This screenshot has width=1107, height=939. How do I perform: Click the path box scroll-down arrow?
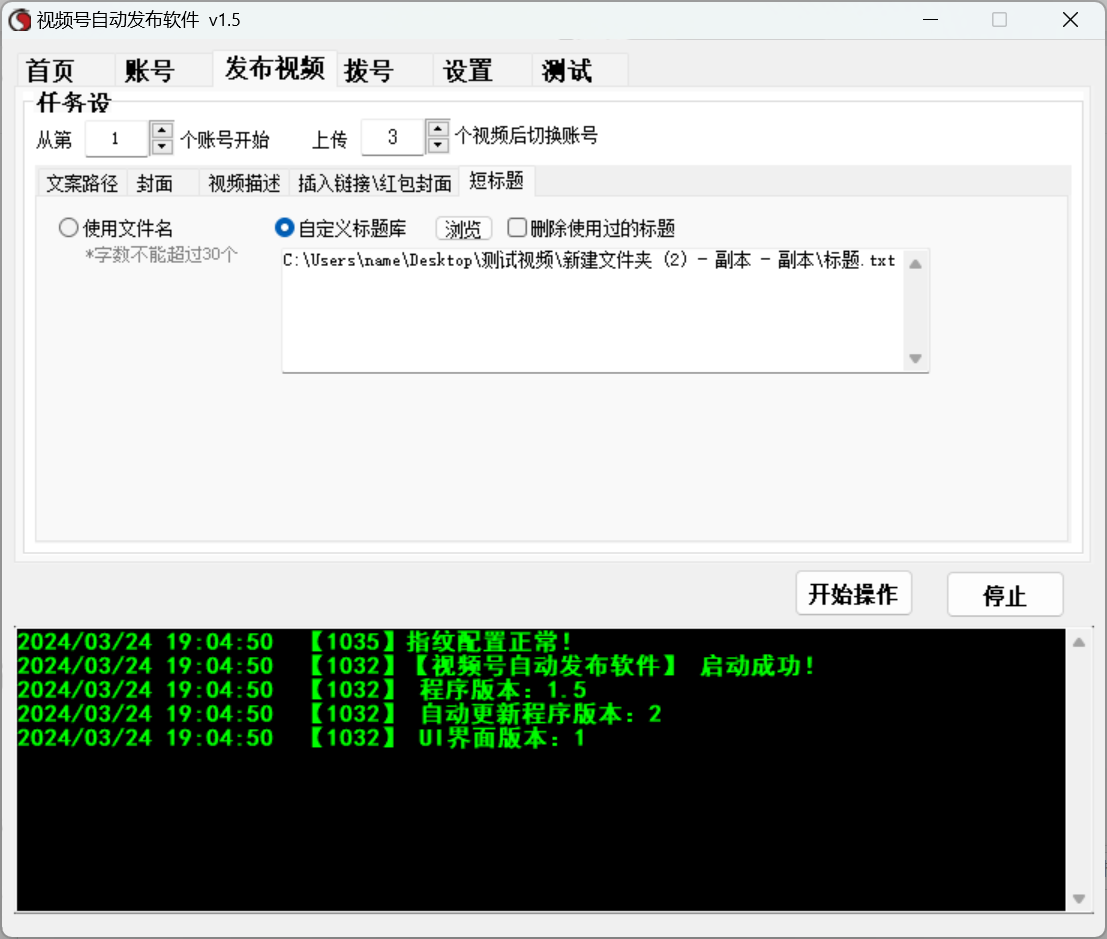pyautogui.click(x=916, y=358)
